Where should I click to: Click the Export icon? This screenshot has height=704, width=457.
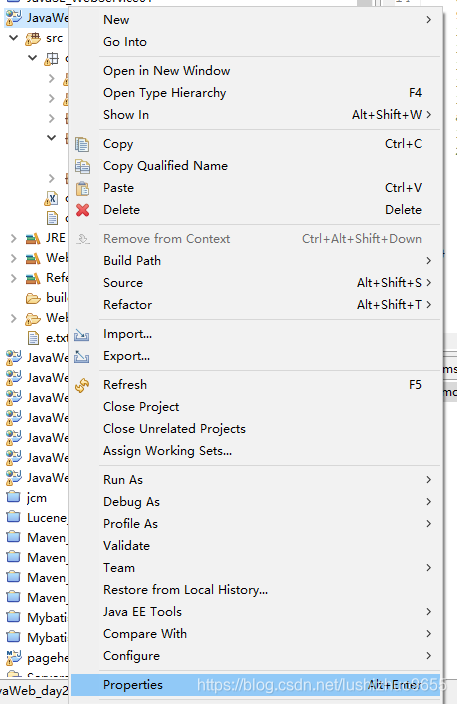(82, 356)
